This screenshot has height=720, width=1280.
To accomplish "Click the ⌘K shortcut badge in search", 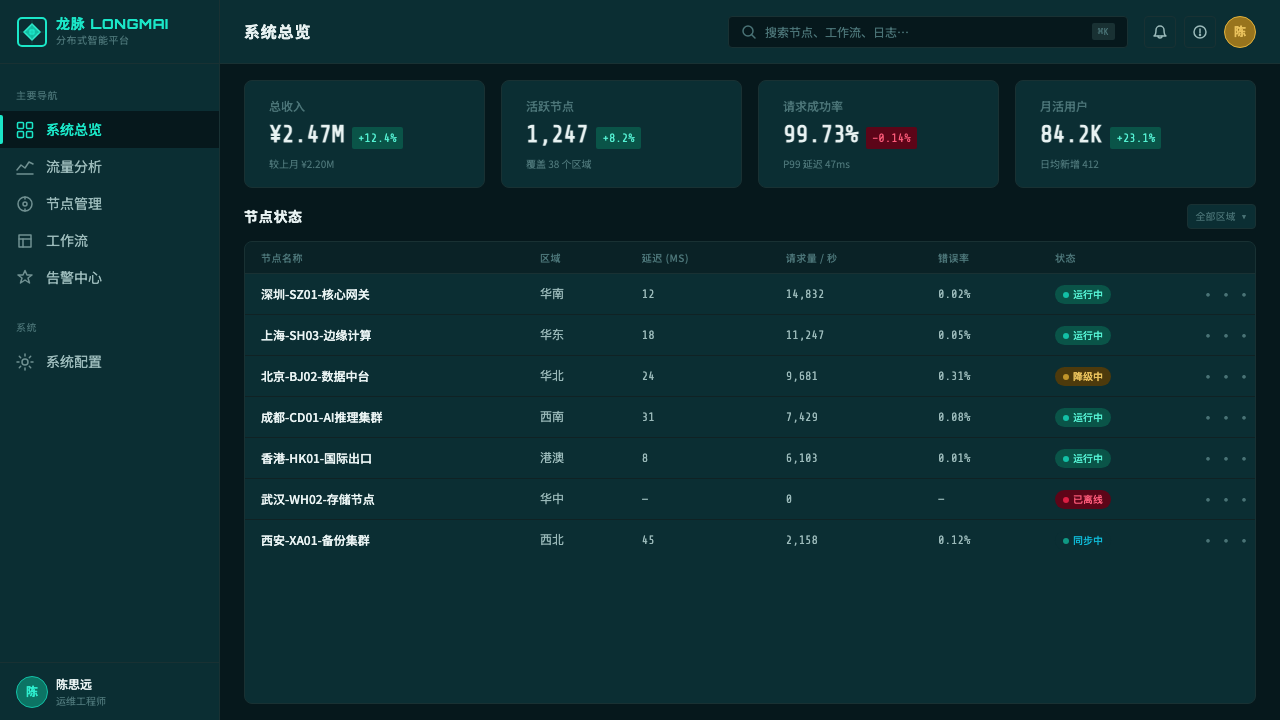I will (1103, 32).
